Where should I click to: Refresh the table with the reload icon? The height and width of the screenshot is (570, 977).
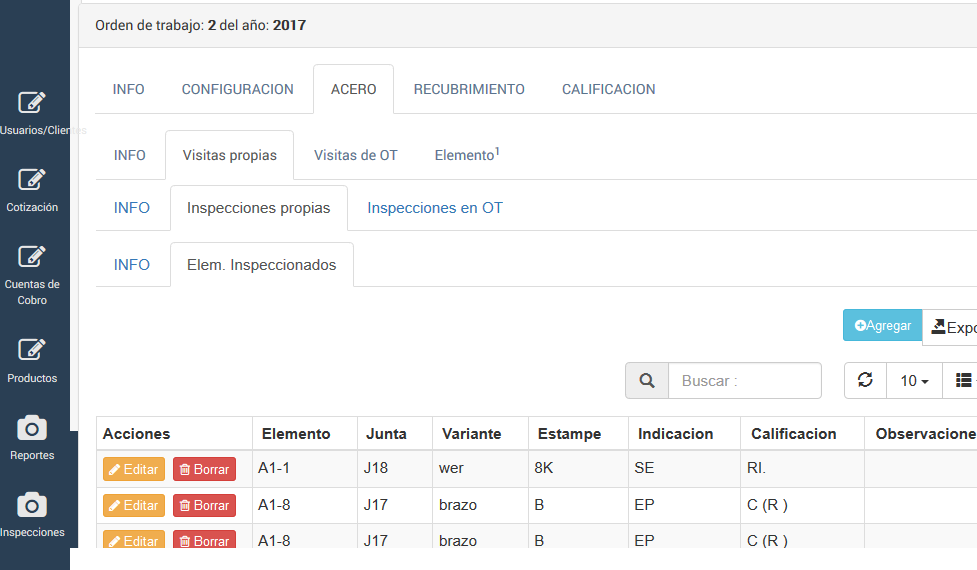click(x=866, y=381)
